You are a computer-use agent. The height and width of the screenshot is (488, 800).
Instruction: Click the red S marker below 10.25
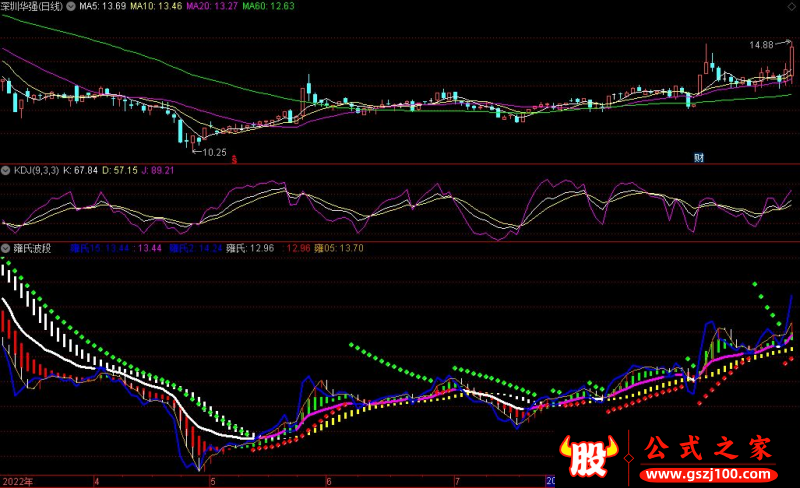[x=233, y=158]
